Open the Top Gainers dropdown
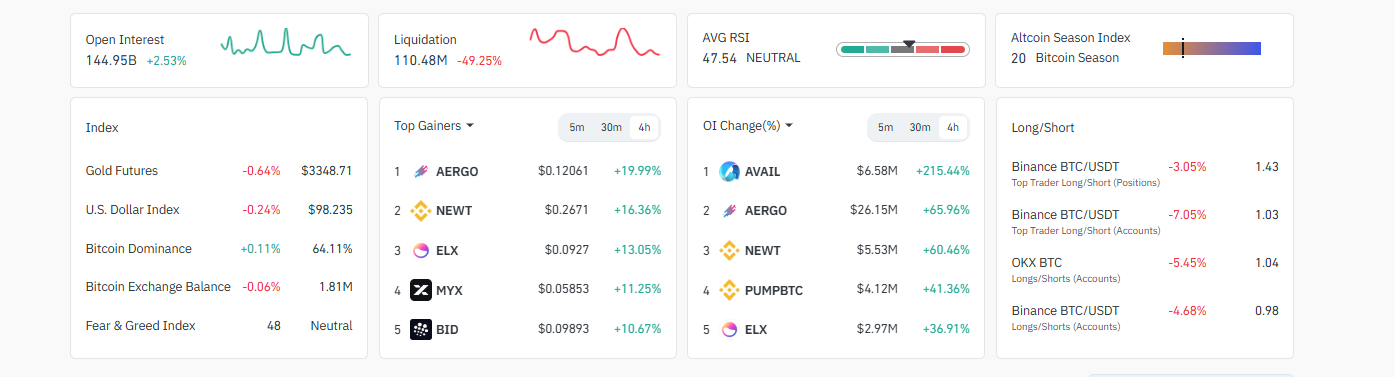Screen dimensions: 1395x377 [x=434, y=126]
